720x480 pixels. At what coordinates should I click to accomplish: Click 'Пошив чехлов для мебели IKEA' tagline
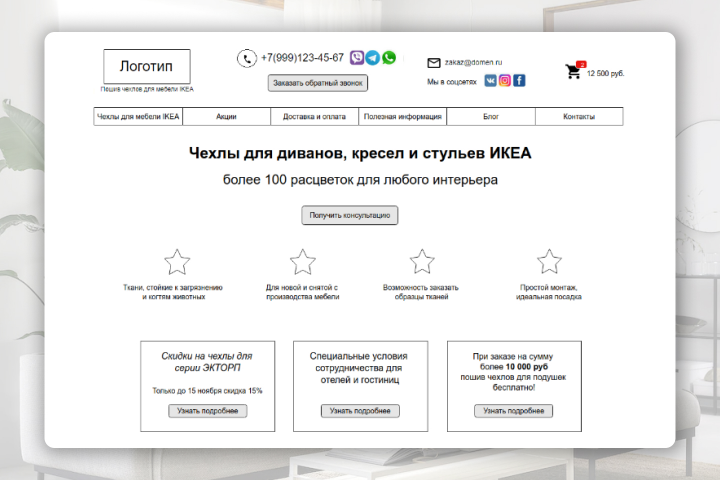(147, 89)
